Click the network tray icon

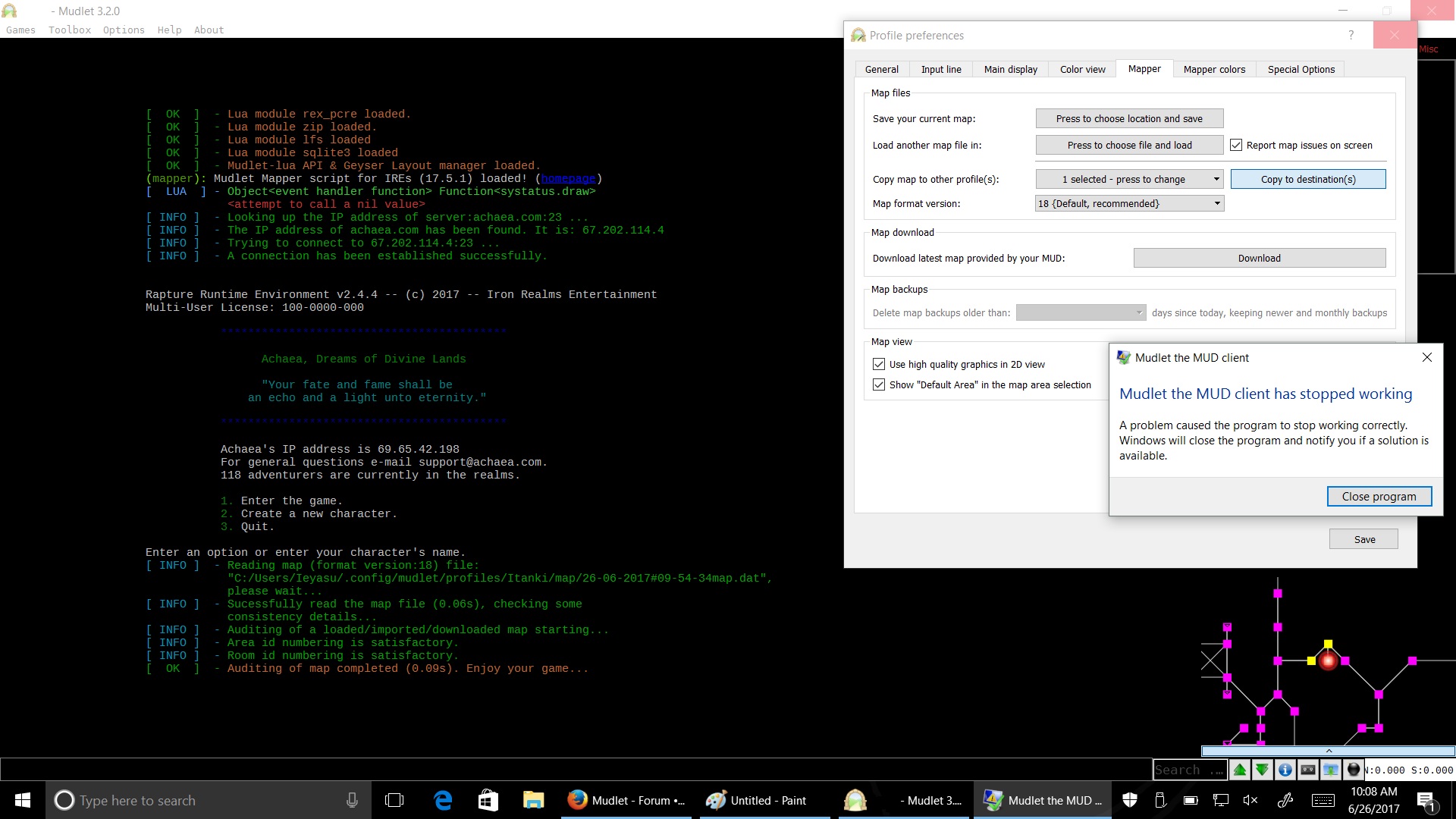[x=1221, y=800]
